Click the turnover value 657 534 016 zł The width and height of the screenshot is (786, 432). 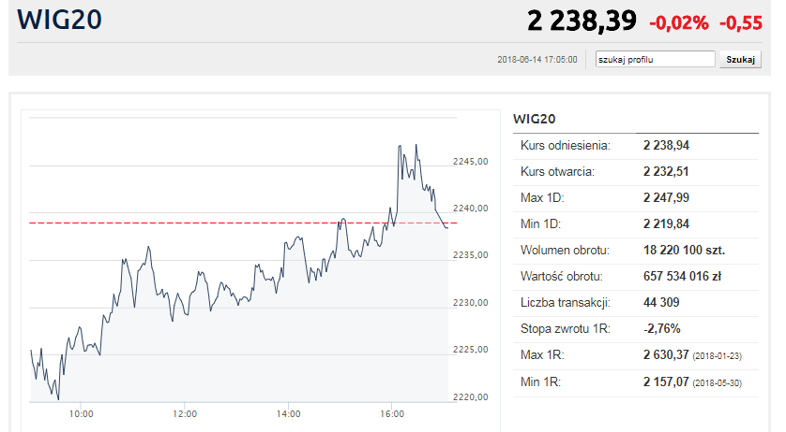[x=682, y=276]
